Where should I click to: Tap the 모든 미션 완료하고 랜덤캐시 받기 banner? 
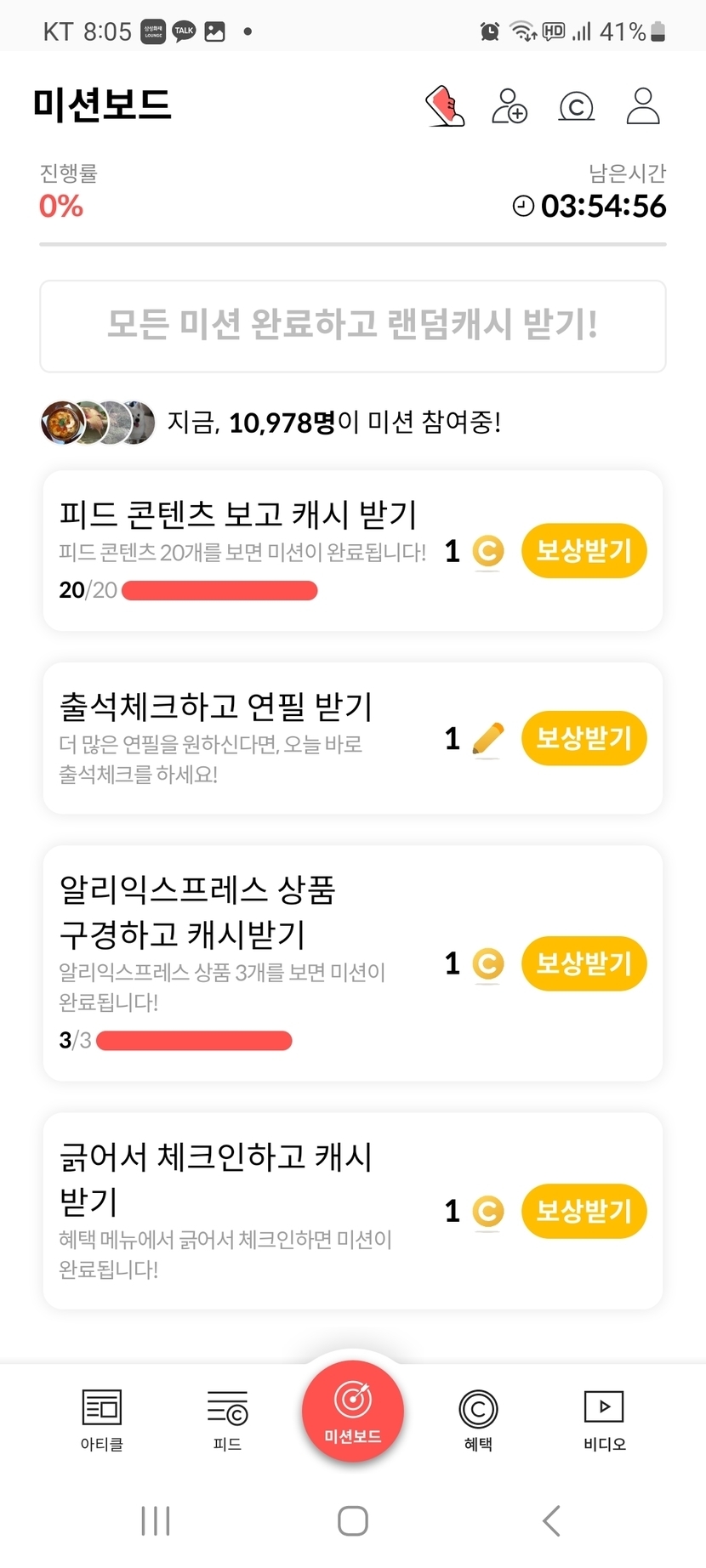(x=353, y=327)
